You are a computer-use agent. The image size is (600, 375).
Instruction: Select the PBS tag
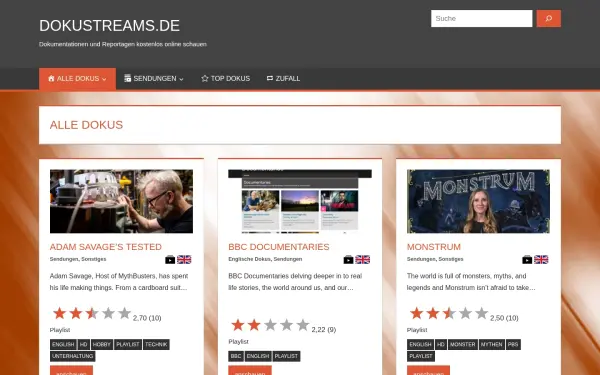[513, 344]
